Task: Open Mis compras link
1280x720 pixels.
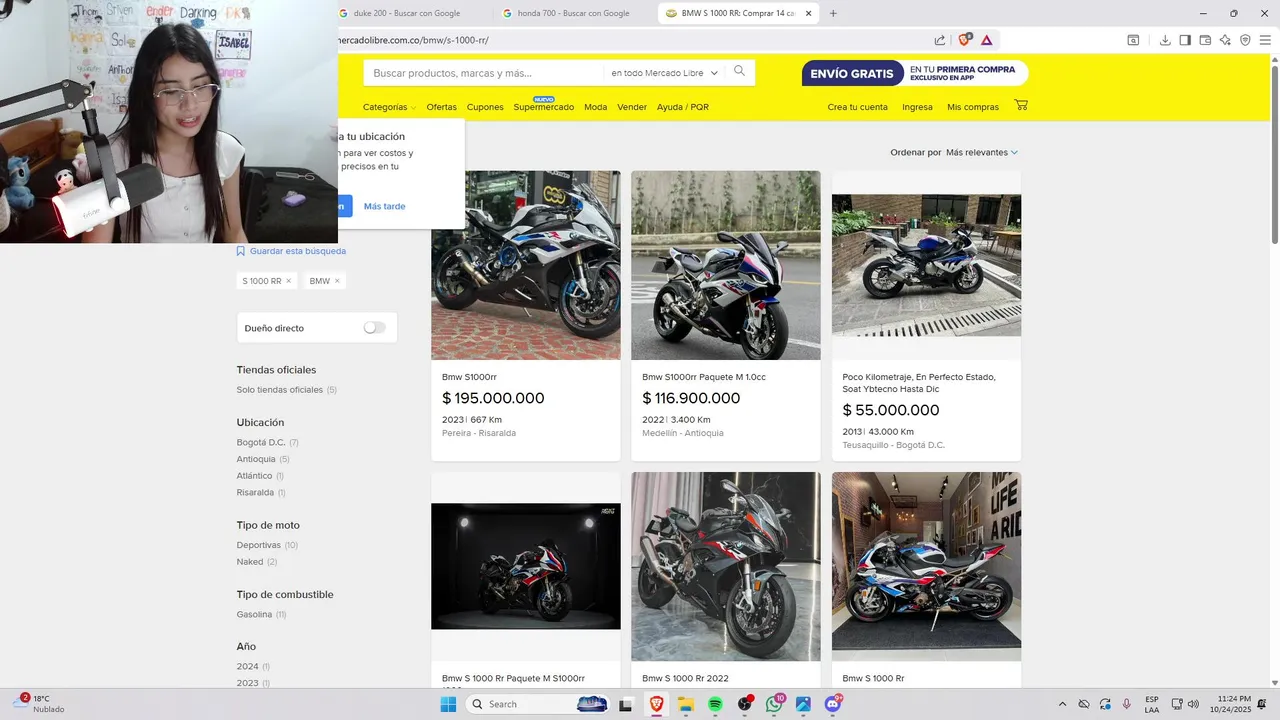Action: (x=973, y=107)
